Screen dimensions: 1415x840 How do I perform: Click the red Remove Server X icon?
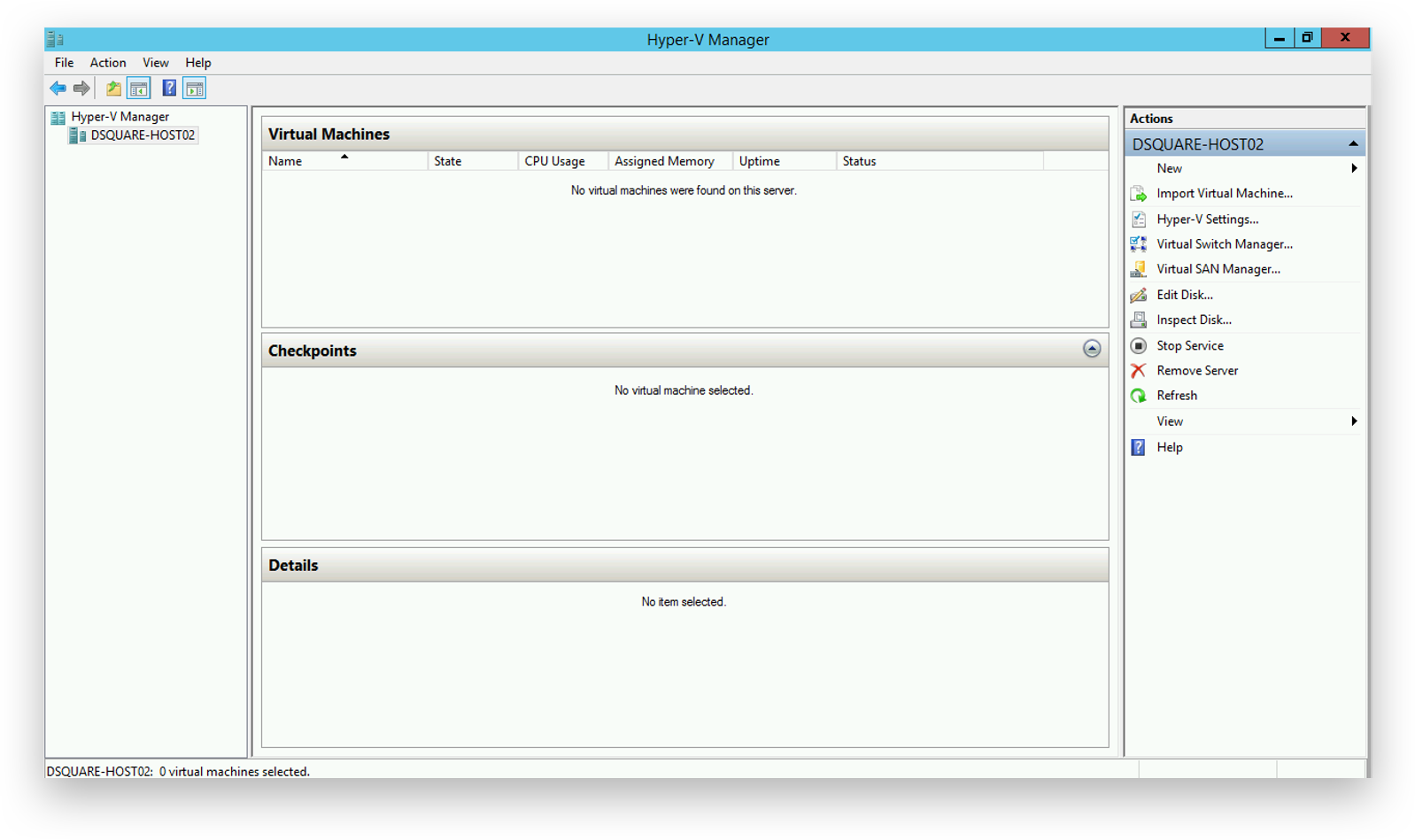tap(1139, 371)
